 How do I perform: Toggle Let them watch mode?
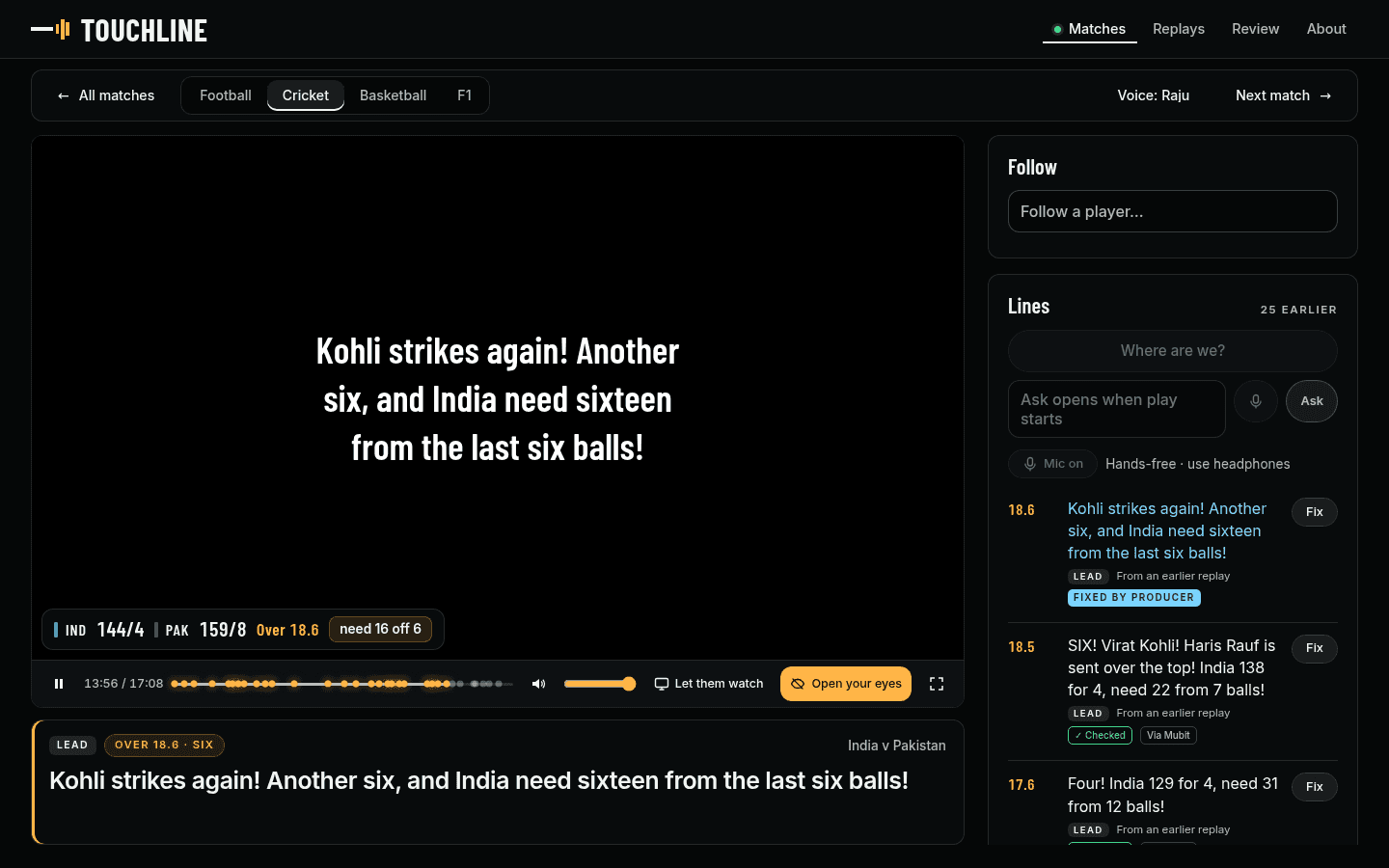coord(709,684)
